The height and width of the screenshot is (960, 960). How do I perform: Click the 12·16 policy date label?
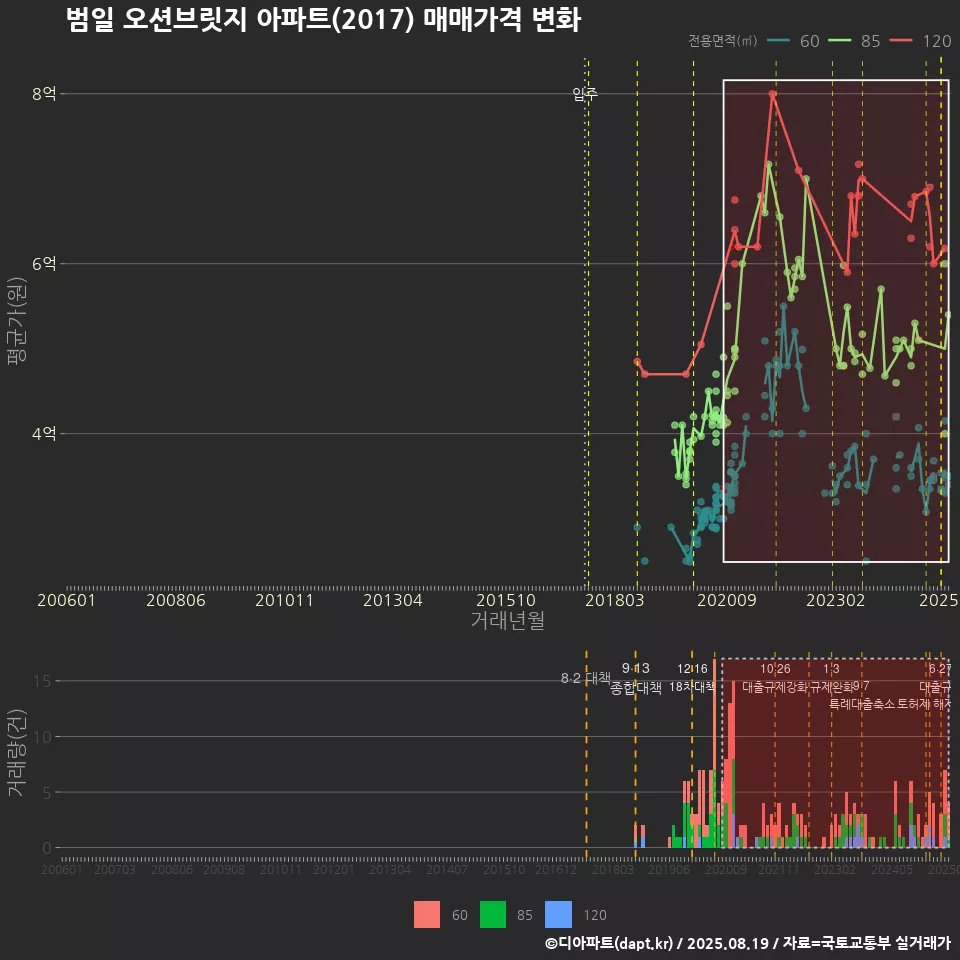[x=692, y=669]
